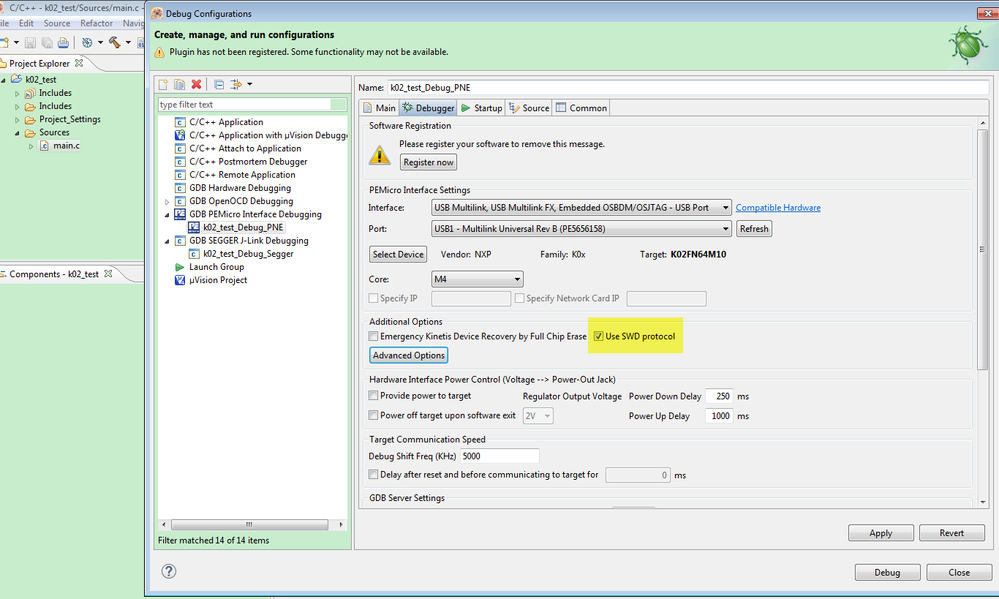Screen dimensions: 999x599
Task: Select GDB Hardware Debugging
Action: [240, 188]
